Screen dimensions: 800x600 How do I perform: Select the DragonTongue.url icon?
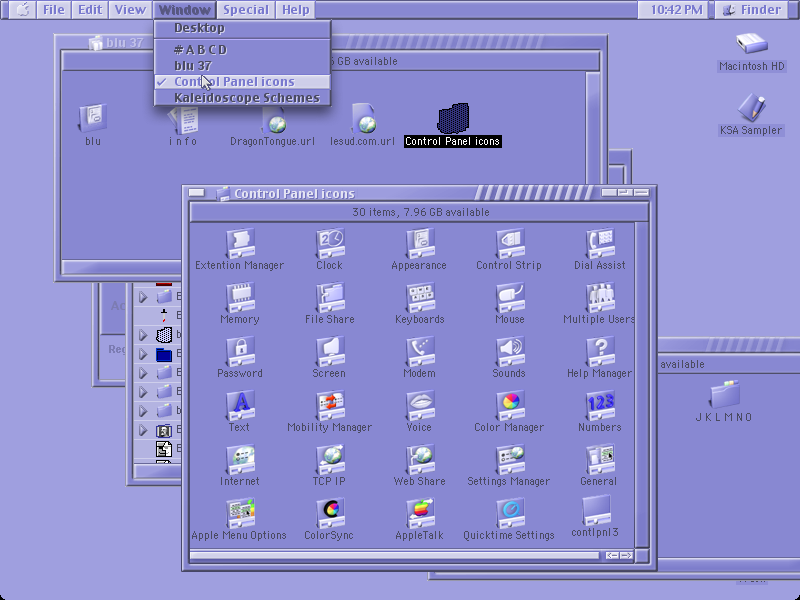(x=273, y=118)
